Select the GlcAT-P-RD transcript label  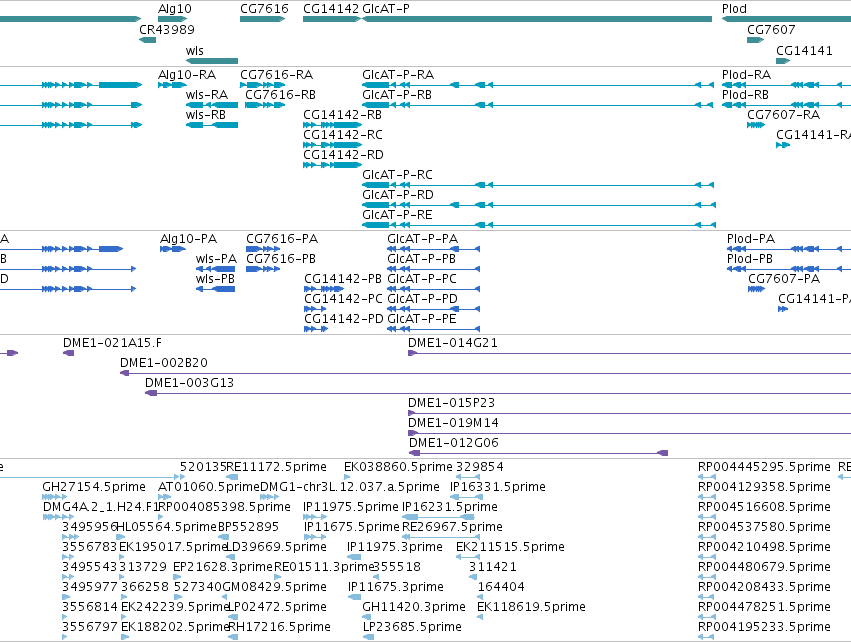pyautogui.click(x=398, y=195)
